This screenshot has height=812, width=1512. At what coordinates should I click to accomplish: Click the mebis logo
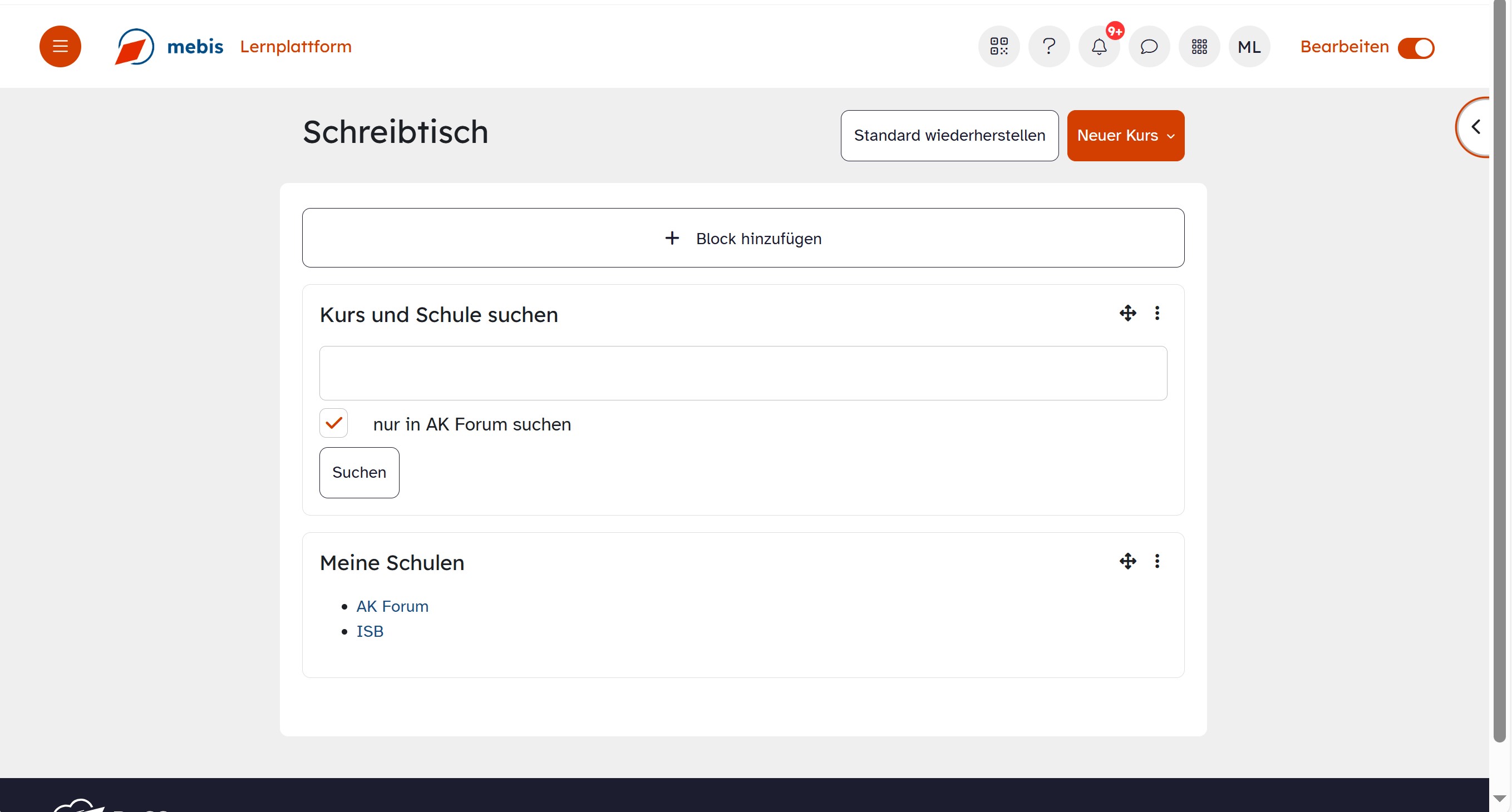[169, 46]
